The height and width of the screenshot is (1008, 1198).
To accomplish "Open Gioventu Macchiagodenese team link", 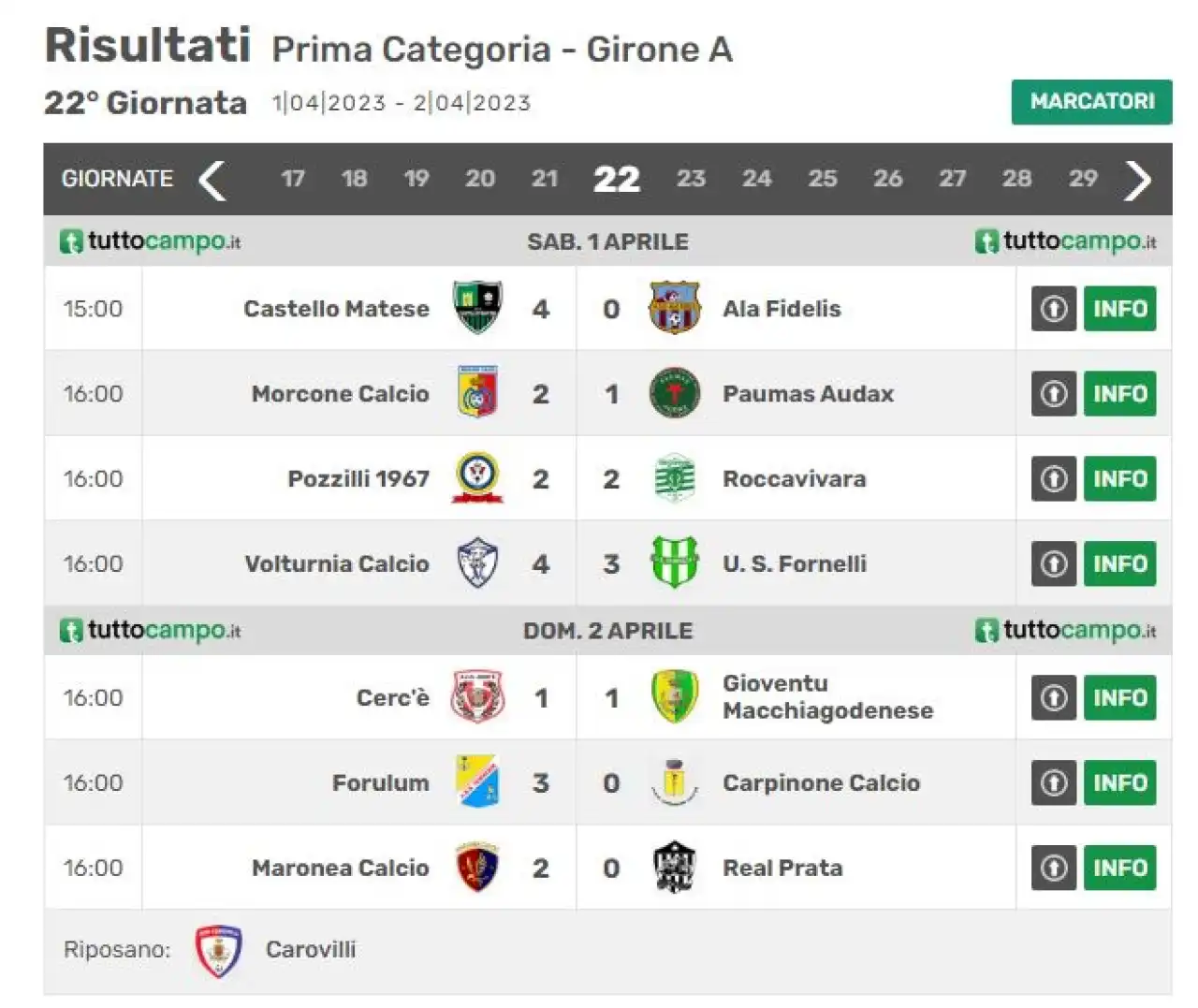I will coord(827,697).
